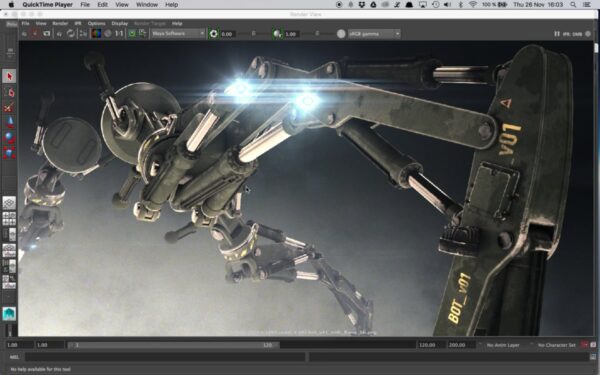Click the Wi-Fi status icon
Screen dimensions: 600x375
point(473,5)
